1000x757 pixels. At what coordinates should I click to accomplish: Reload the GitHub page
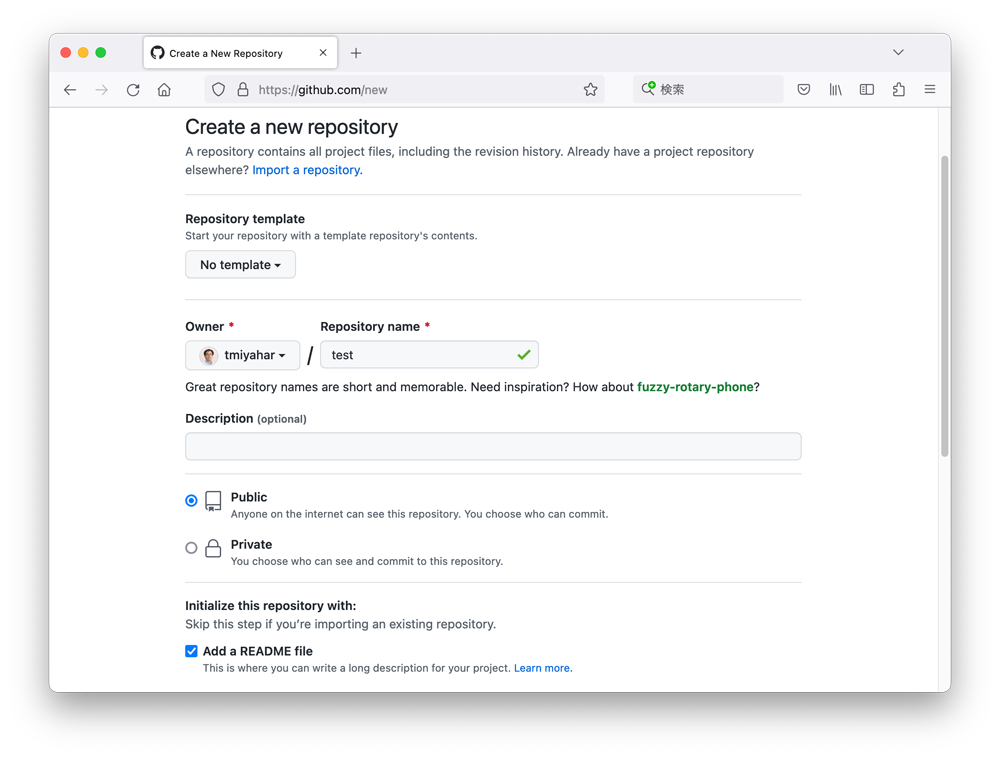(x=133, y=90)
